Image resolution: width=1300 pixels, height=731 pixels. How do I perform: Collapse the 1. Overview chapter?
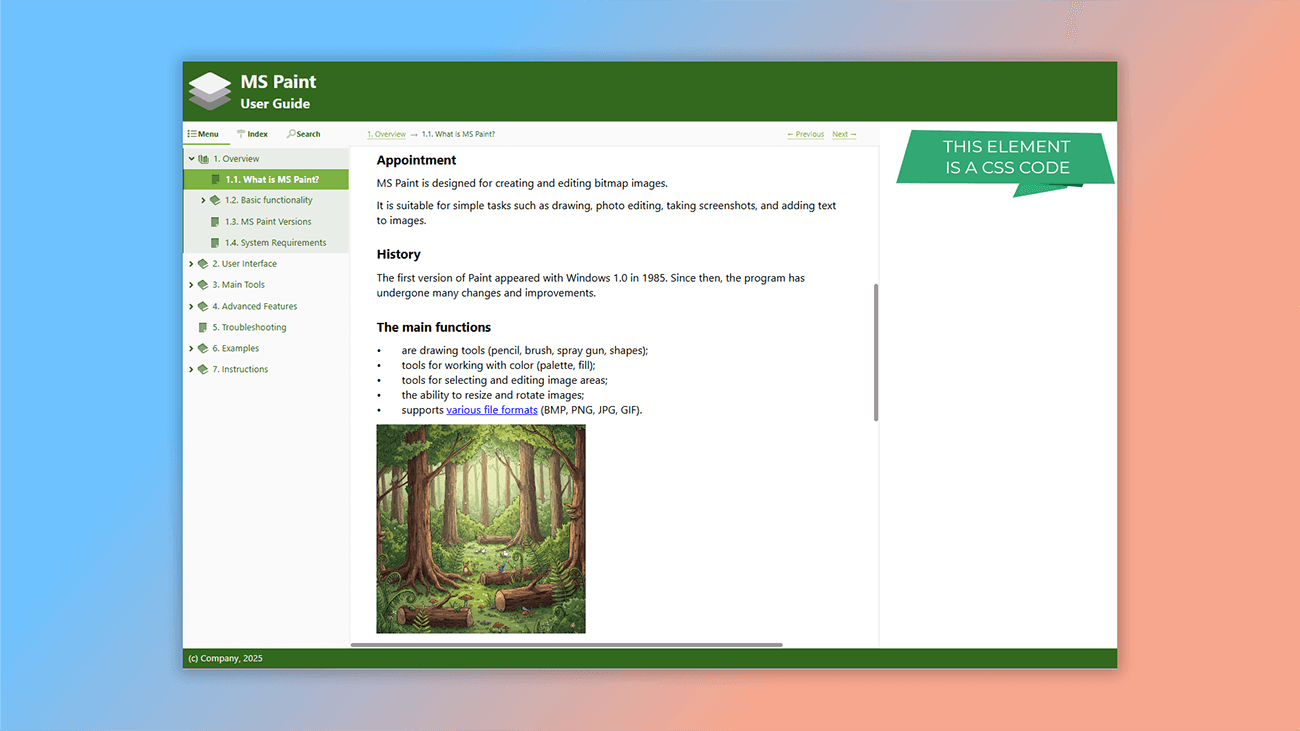190,157
